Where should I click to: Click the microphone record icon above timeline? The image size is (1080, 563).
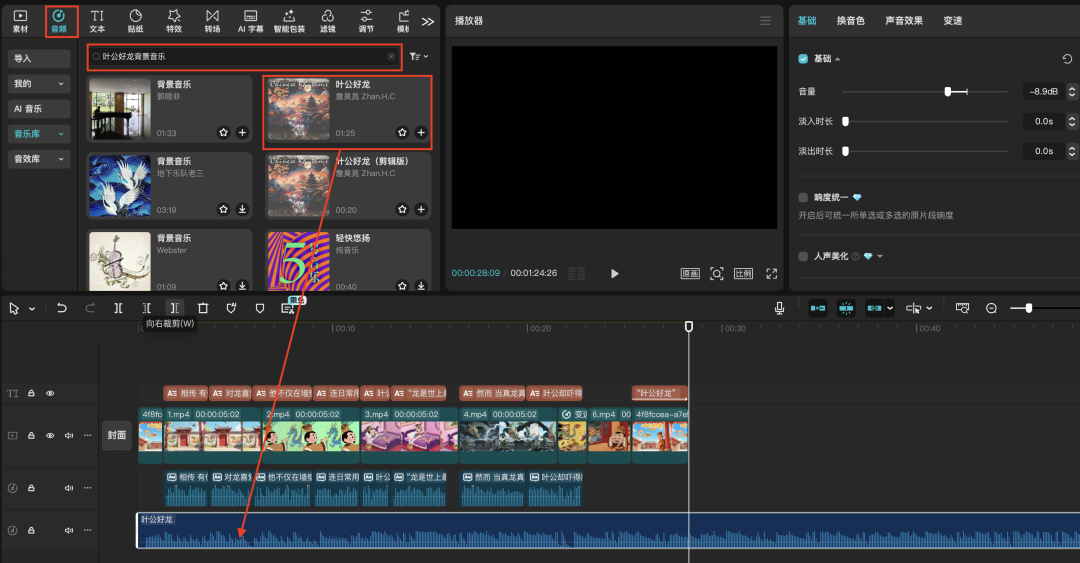[x=779, y=308]
